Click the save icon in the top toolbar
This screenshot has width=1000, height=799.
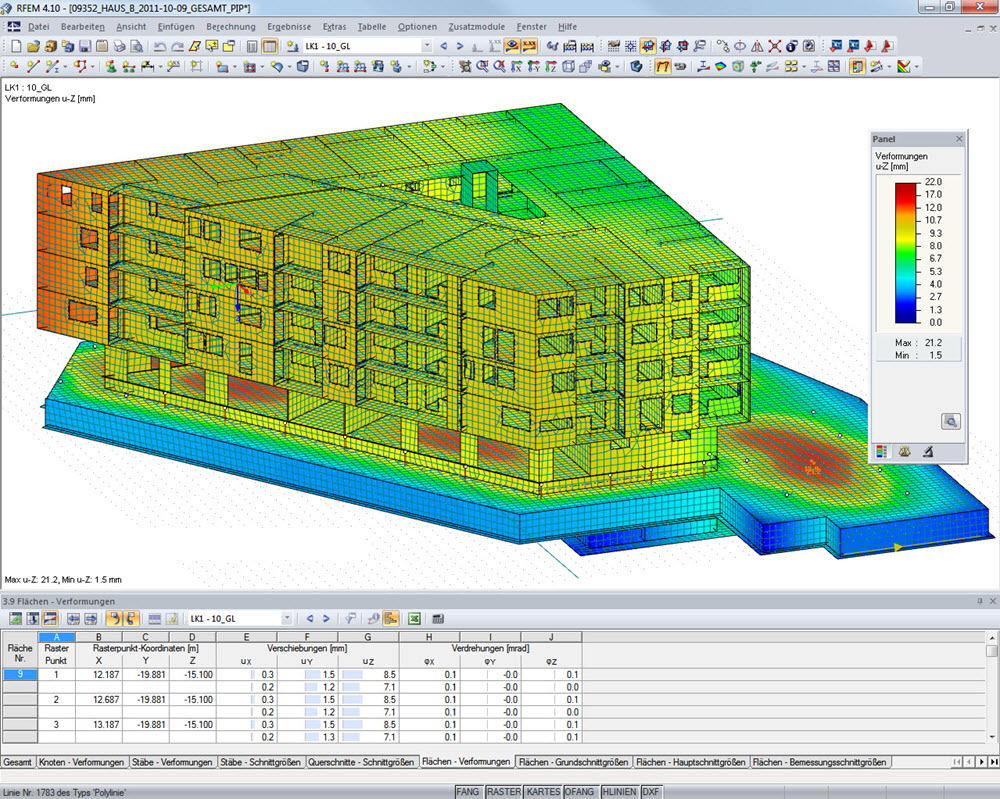pos(84,45)
